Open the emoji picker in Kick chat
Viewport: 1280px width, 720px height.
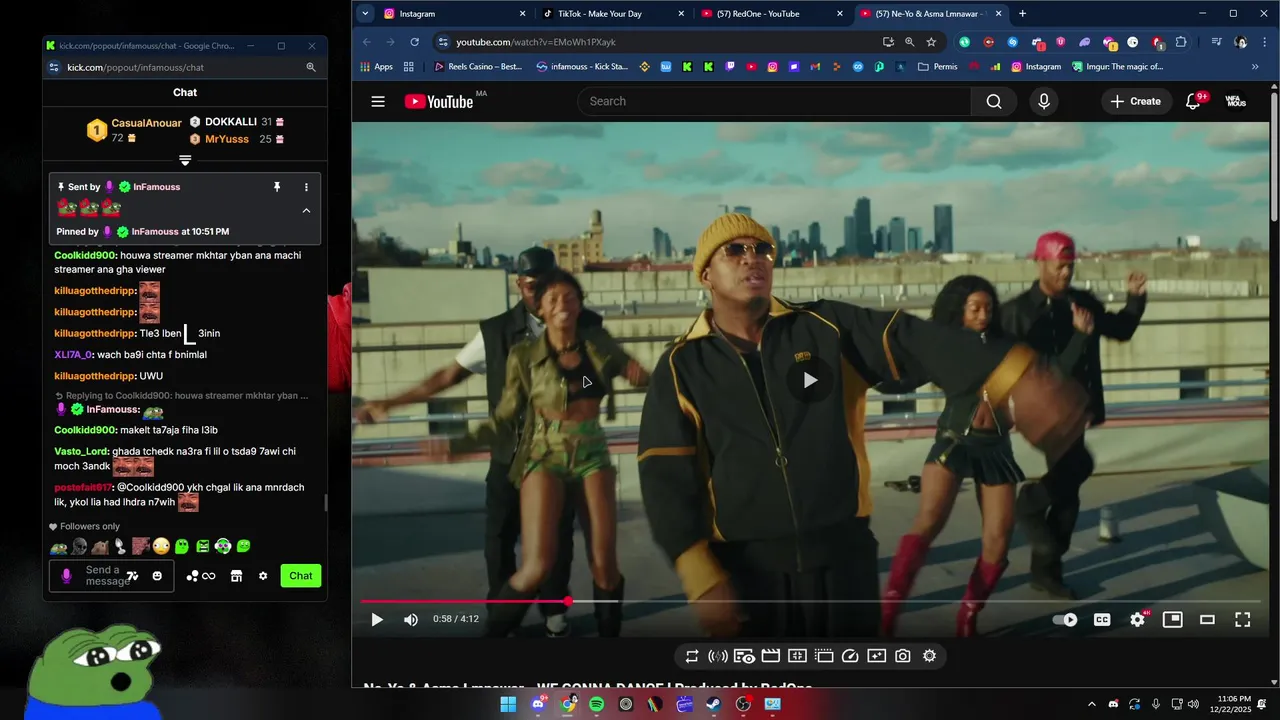[157, 576]
